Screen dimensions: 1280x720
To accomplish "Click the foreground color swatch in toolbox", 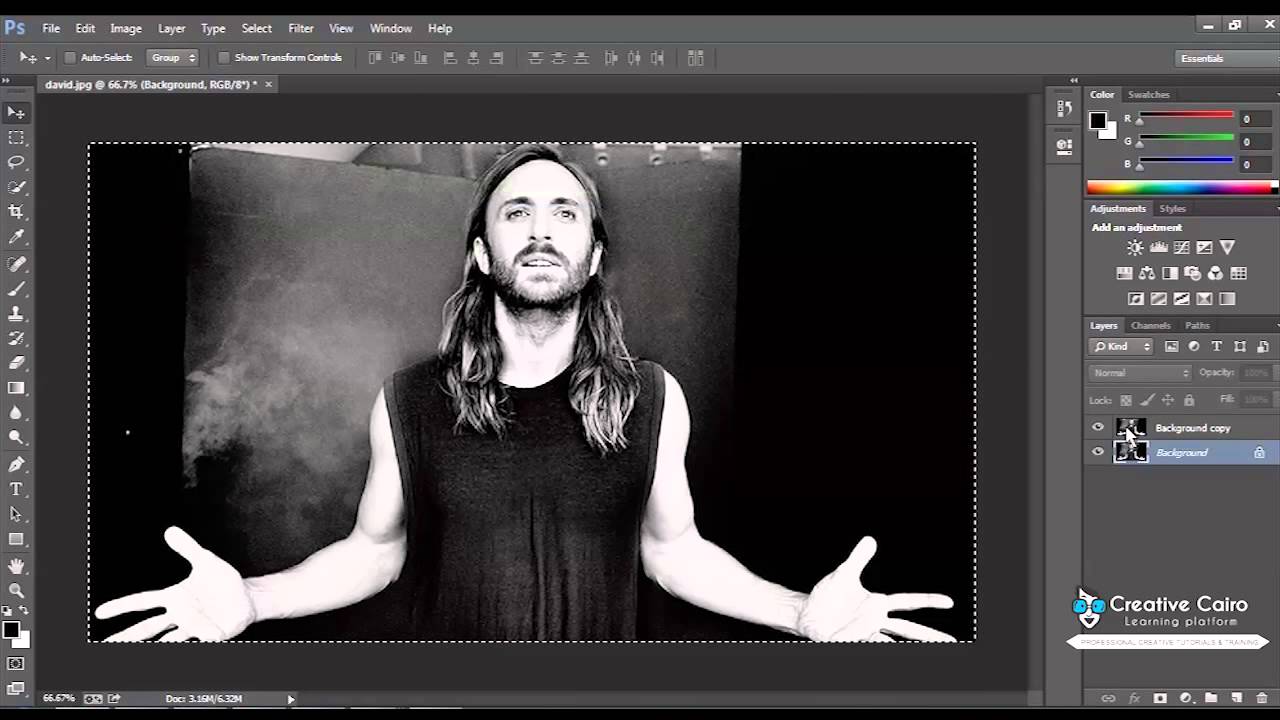I will pos(10,630).
